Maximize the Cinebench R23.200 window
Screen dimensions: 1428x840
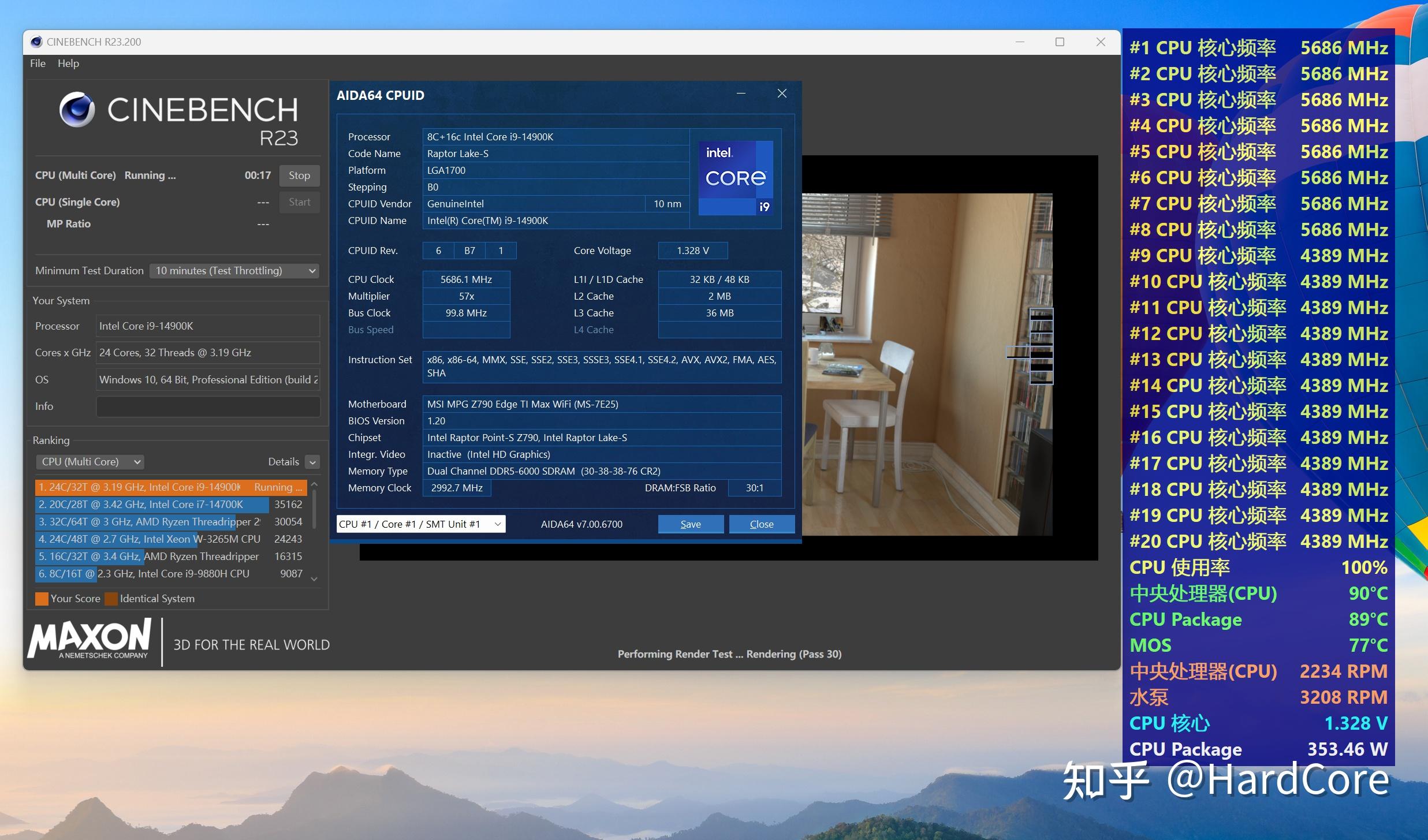tap(1060, 42)
